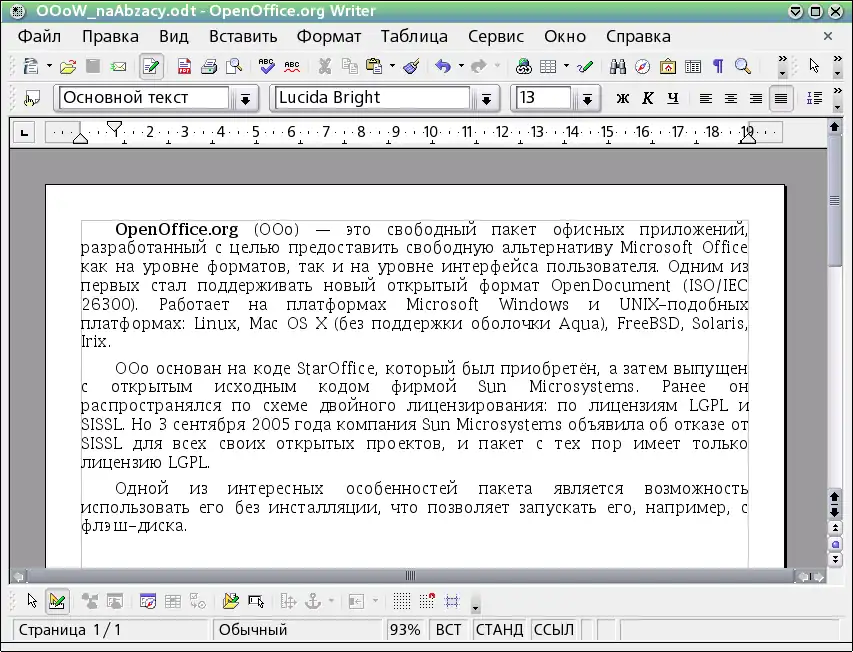The image size is (853, 652).
Task: Click the Export as PDF icon
Action: click(185, 67)
